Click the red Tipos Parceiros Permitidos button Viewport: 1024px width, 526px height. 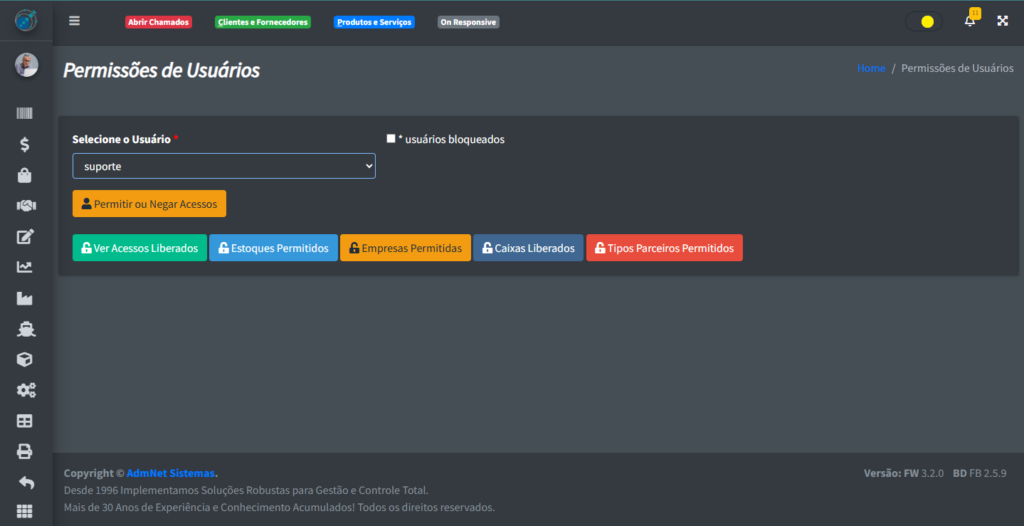(664, 248)
